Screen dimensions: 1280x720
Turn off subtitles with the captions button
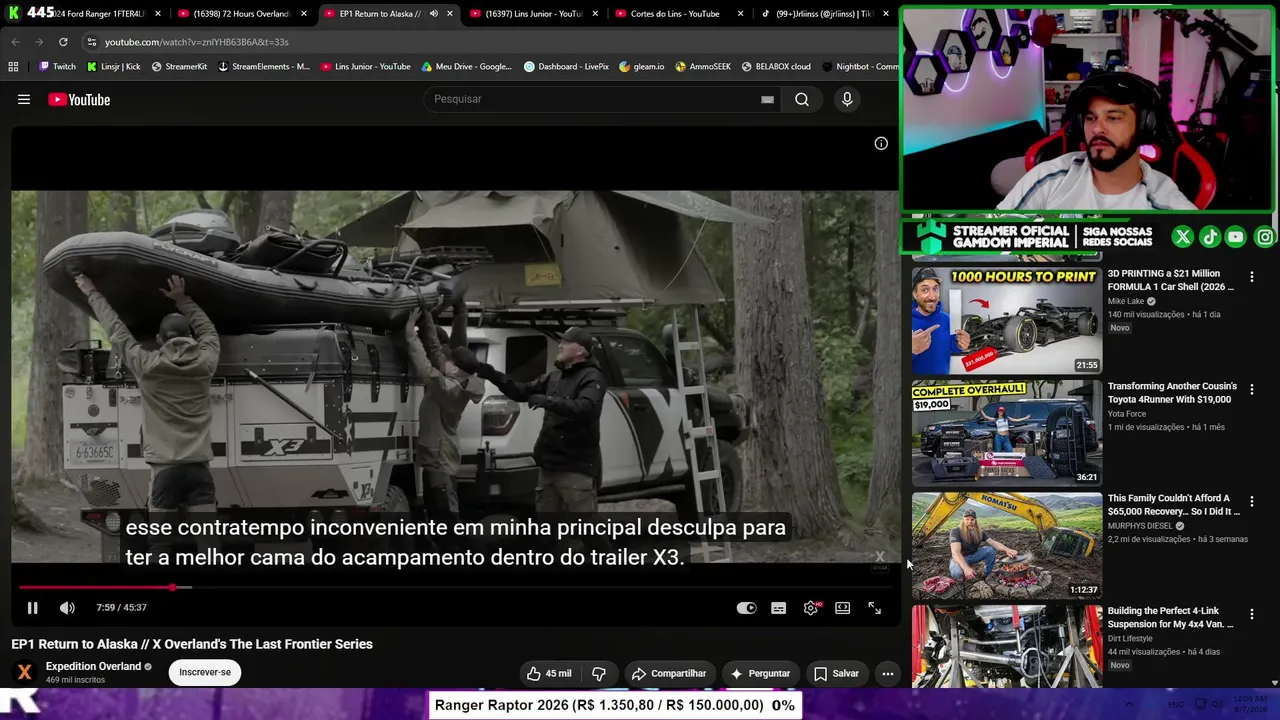778,608
